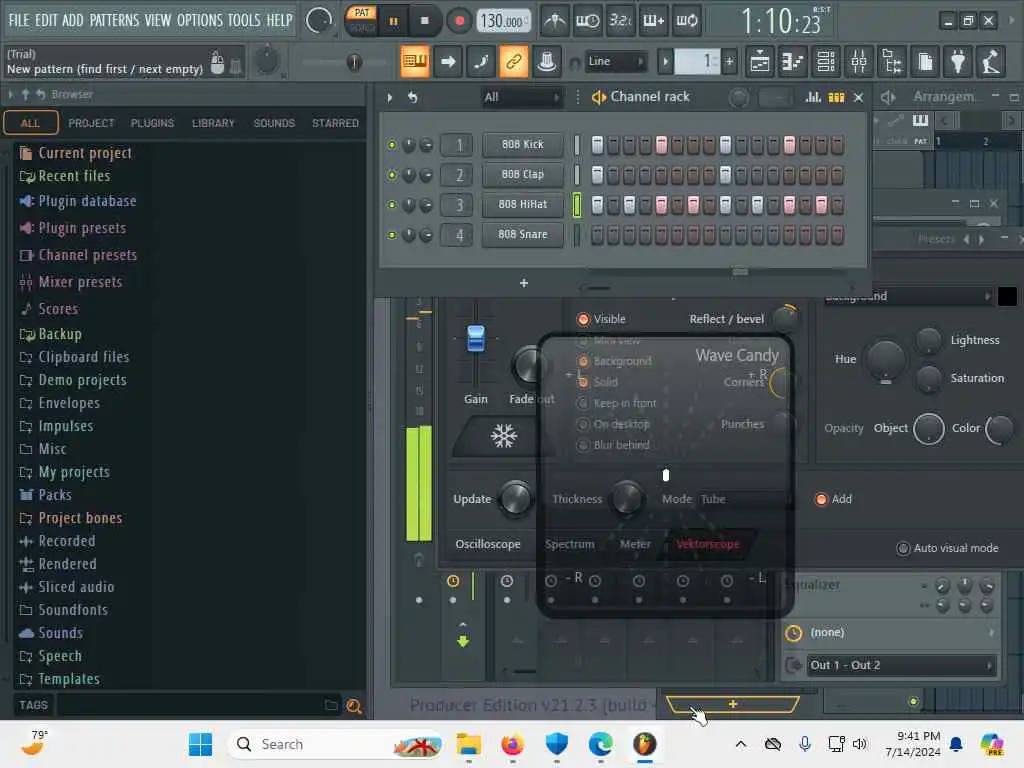Open the 808 Kick channel button
Screen dimensions: 1024x768
[x=522, y=144]
